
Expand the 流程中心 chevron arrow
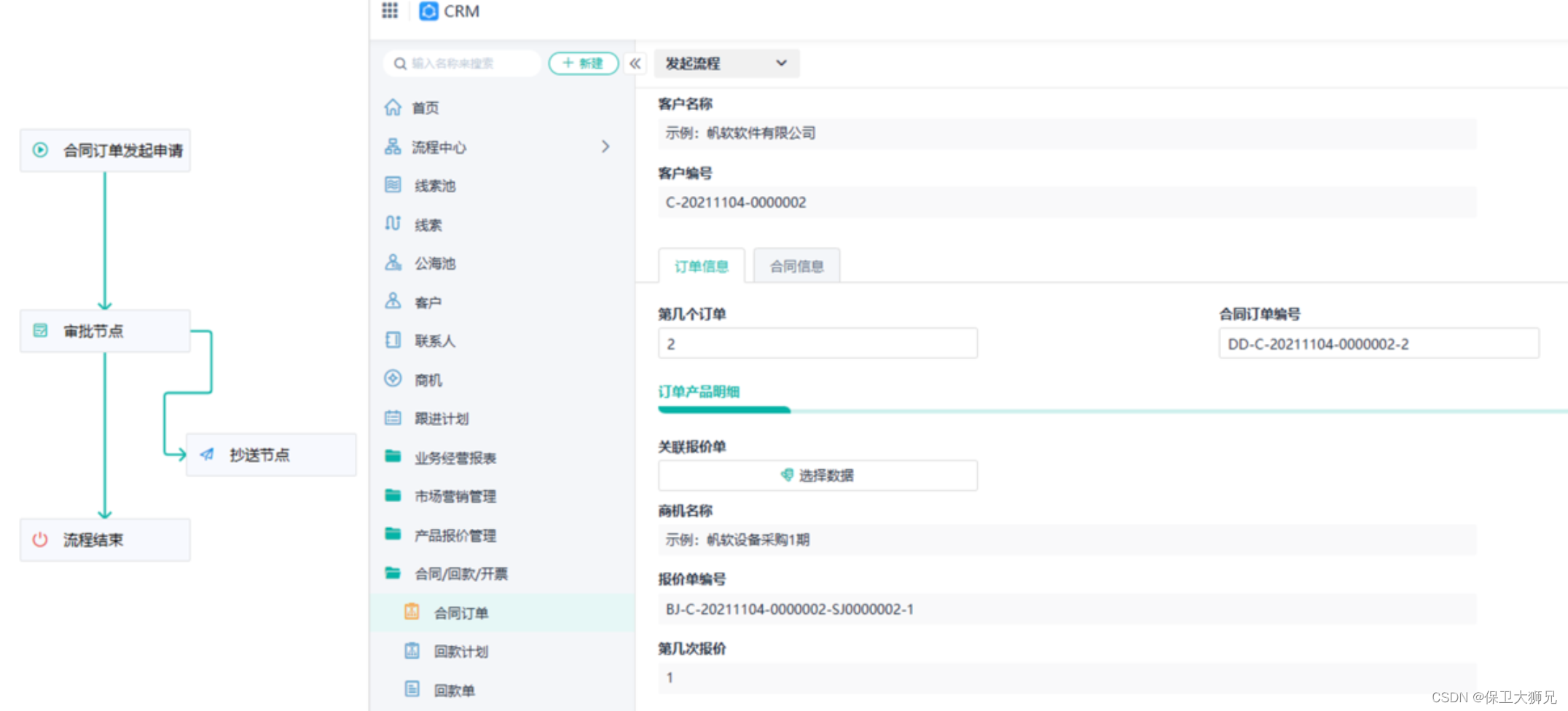pyautogui.click(x=605, y=146)
